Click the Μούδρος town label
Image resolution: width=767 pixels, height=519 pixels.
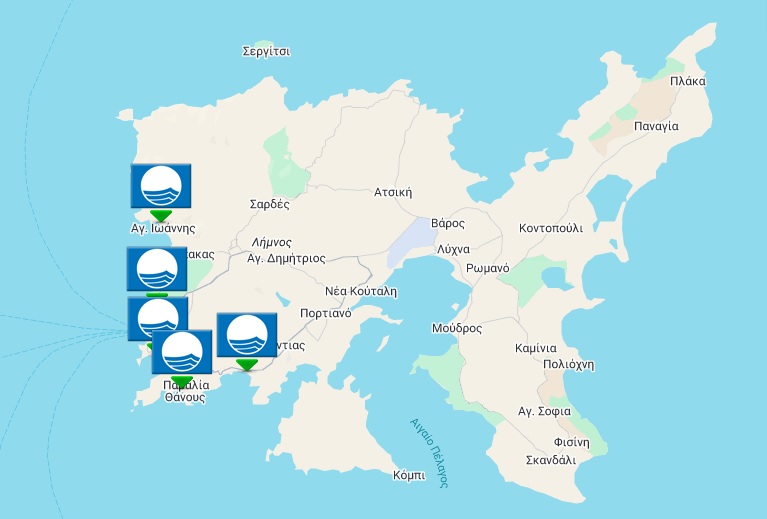pos(457,328)
